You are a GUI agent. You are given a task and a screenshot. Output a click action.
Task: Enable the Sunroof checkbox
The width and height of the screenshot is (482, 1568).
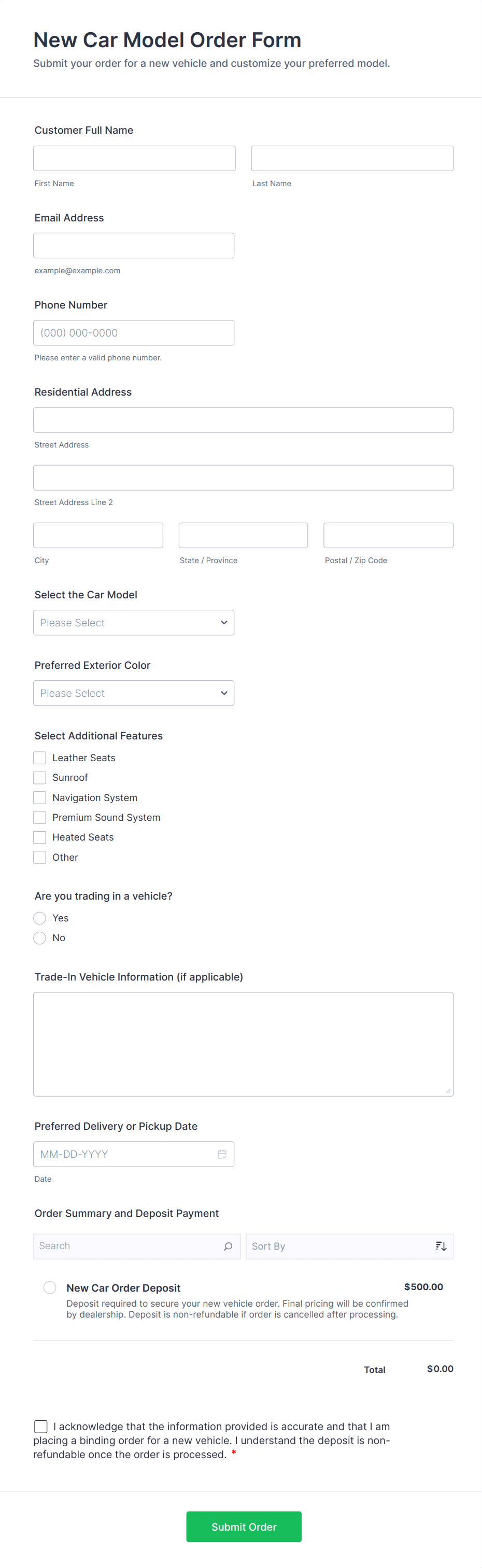tap(39, 777)
